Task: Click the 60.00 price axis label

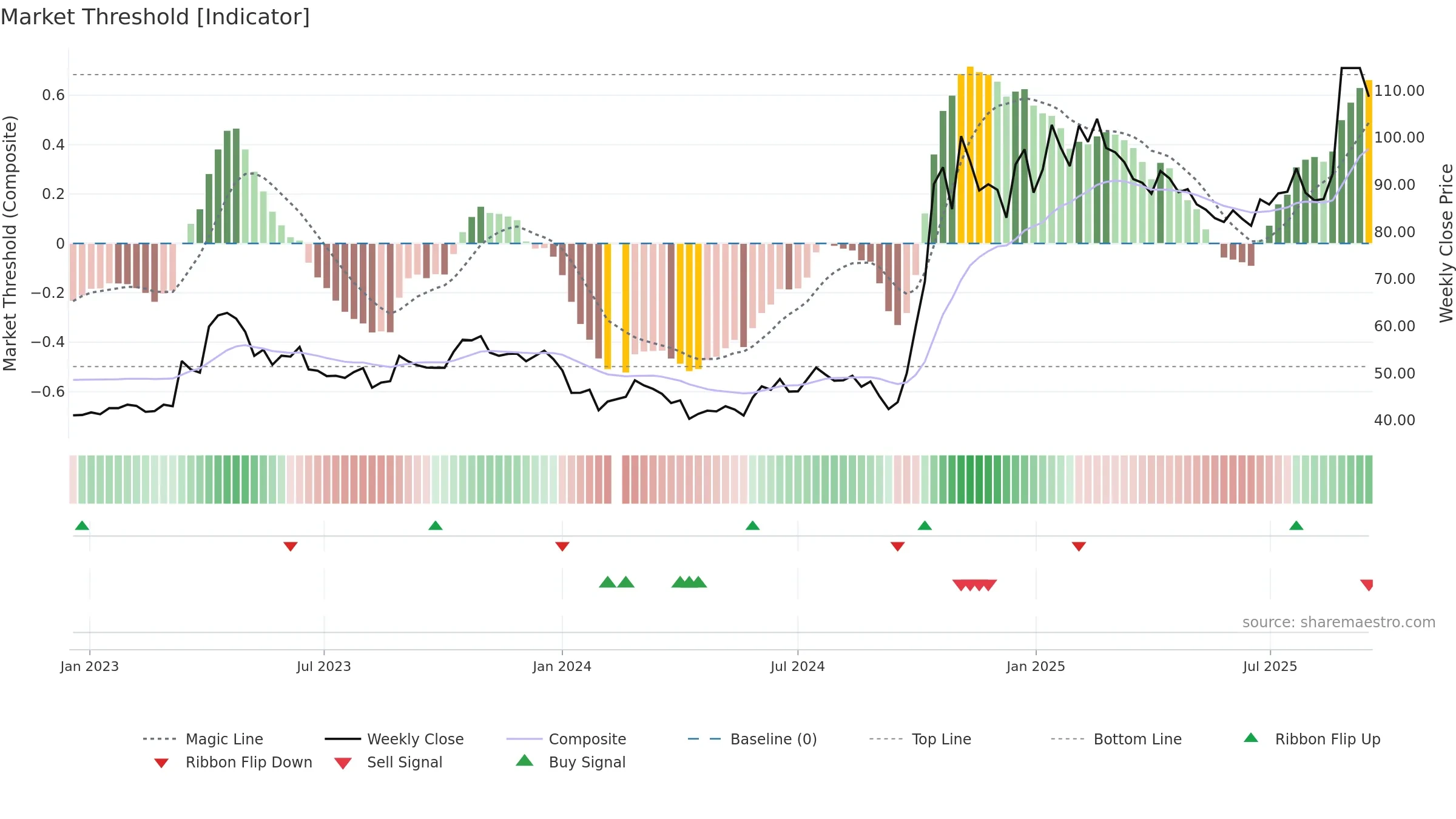Action: tap(1395, 326)
